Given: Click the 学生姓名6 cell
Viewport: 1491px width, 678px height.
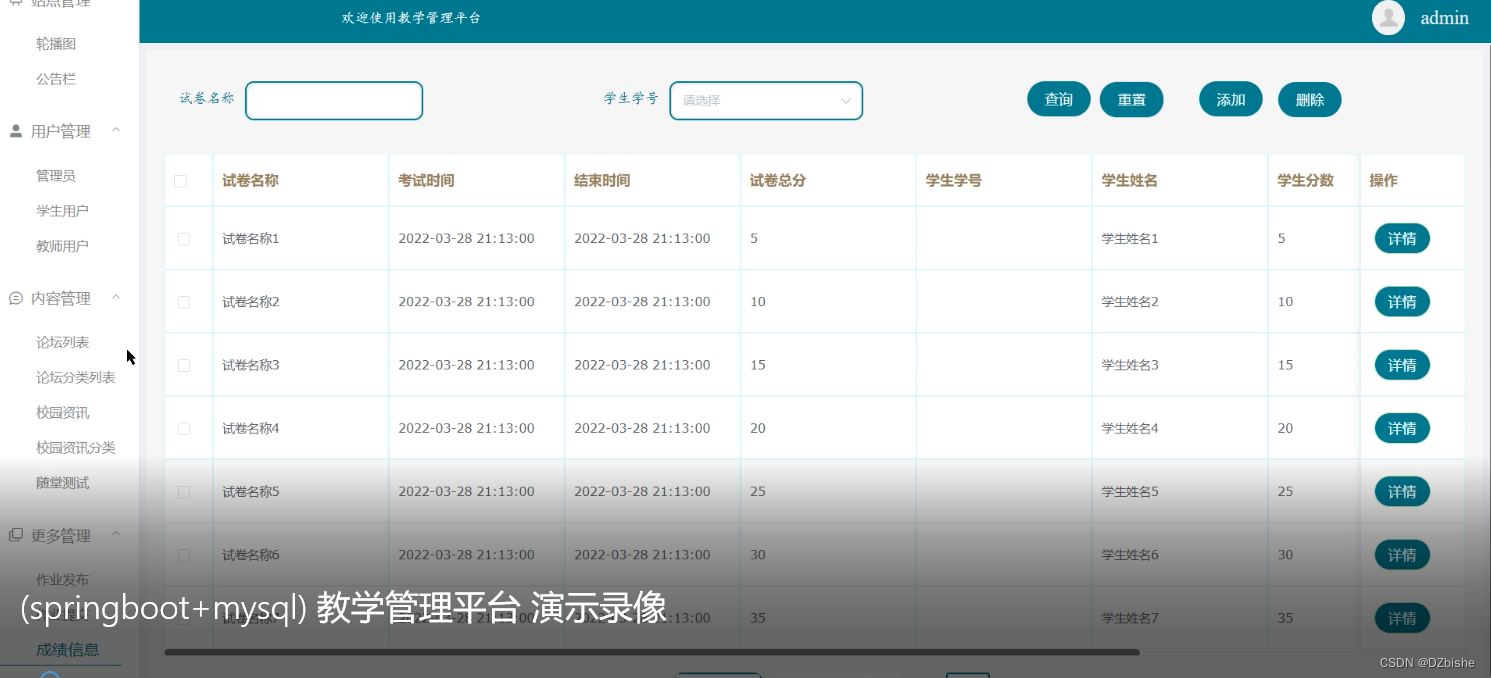Looking at the screenshot, I should tap(1130, 555).
